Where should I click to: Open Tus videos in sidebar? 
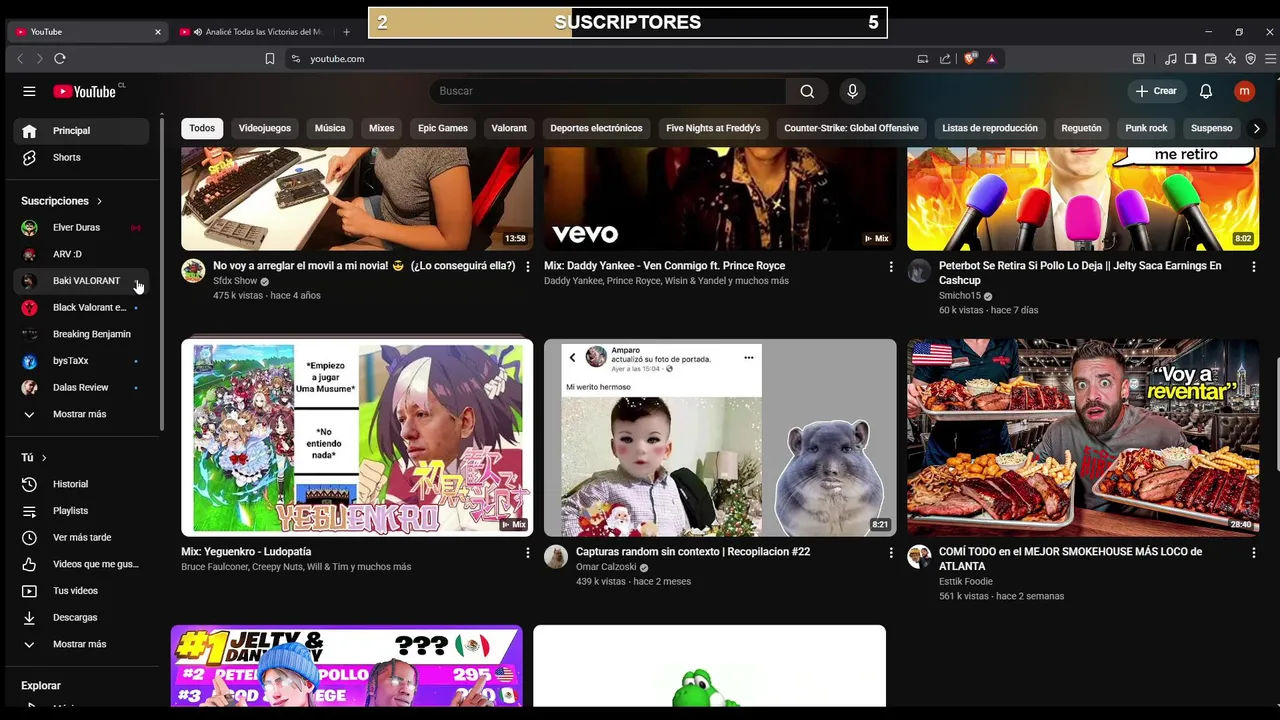coord(81,591)
